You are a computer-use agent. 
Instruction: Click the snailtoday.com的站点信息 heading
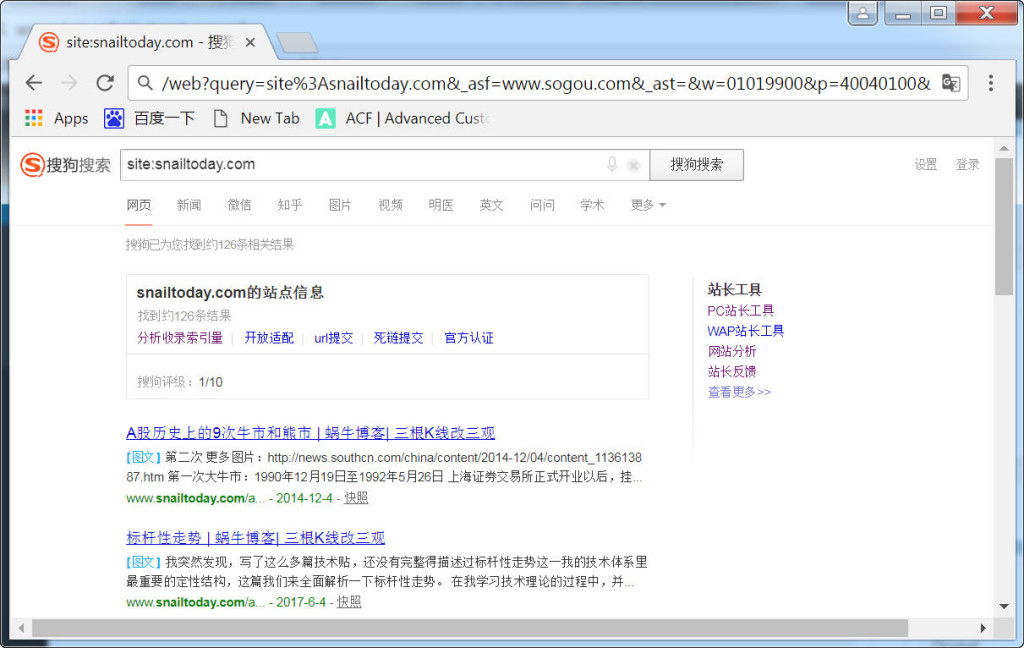pyautogui.click(x=230, y=292)
